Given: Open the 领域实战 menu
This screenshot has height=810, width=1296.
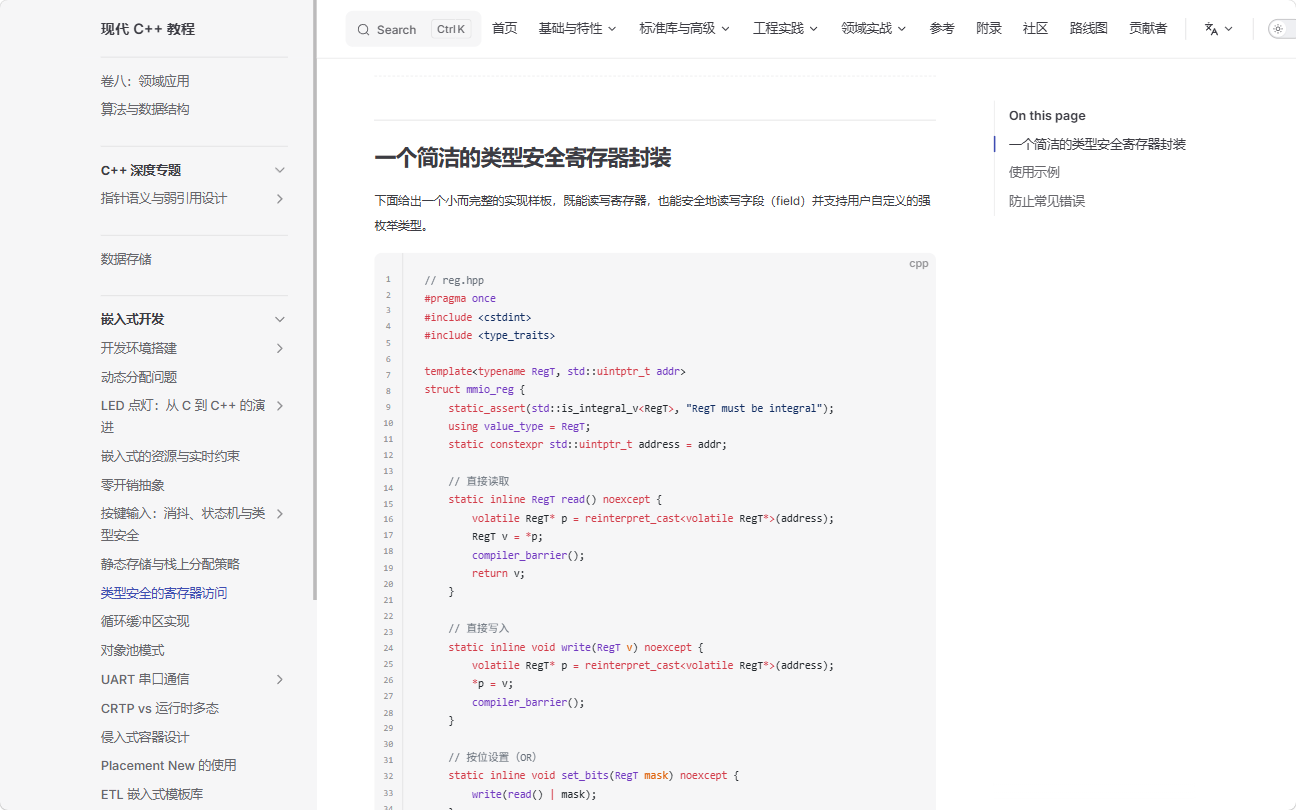Looking at the screenshot, I should (873, 29).
